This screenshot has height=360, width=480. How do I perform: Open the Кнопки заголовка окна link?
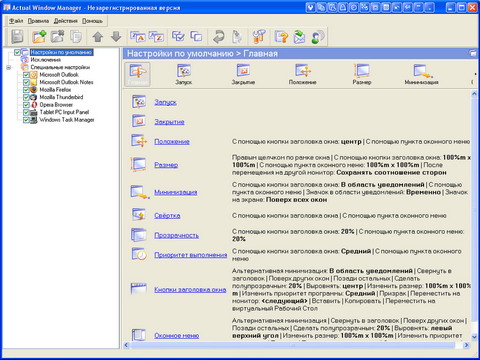(190, 290)
